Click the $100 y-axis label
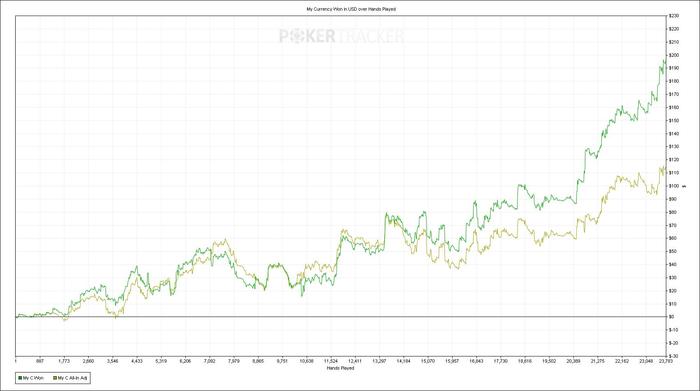 tap(673, 186)
